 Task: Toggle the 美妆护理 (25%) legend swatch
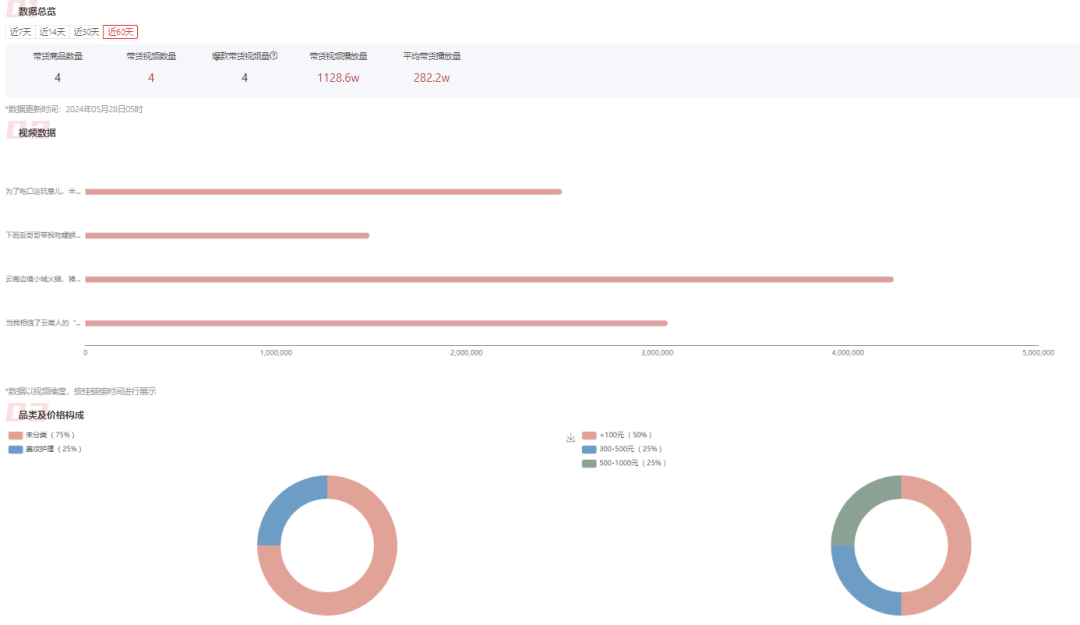pos(15,449)
